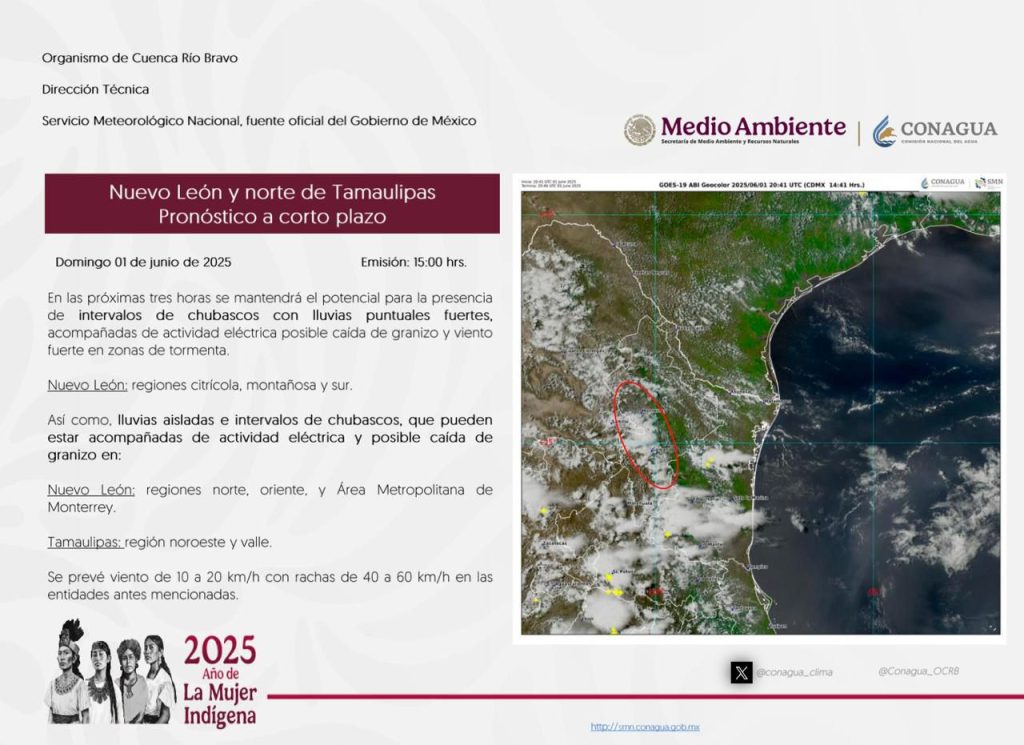The height and width of the screenshot is (745, 1024).
Task: Click the underlined 'Nuevo León:' before 'regiones norte'
Action: tap(91, 490)
